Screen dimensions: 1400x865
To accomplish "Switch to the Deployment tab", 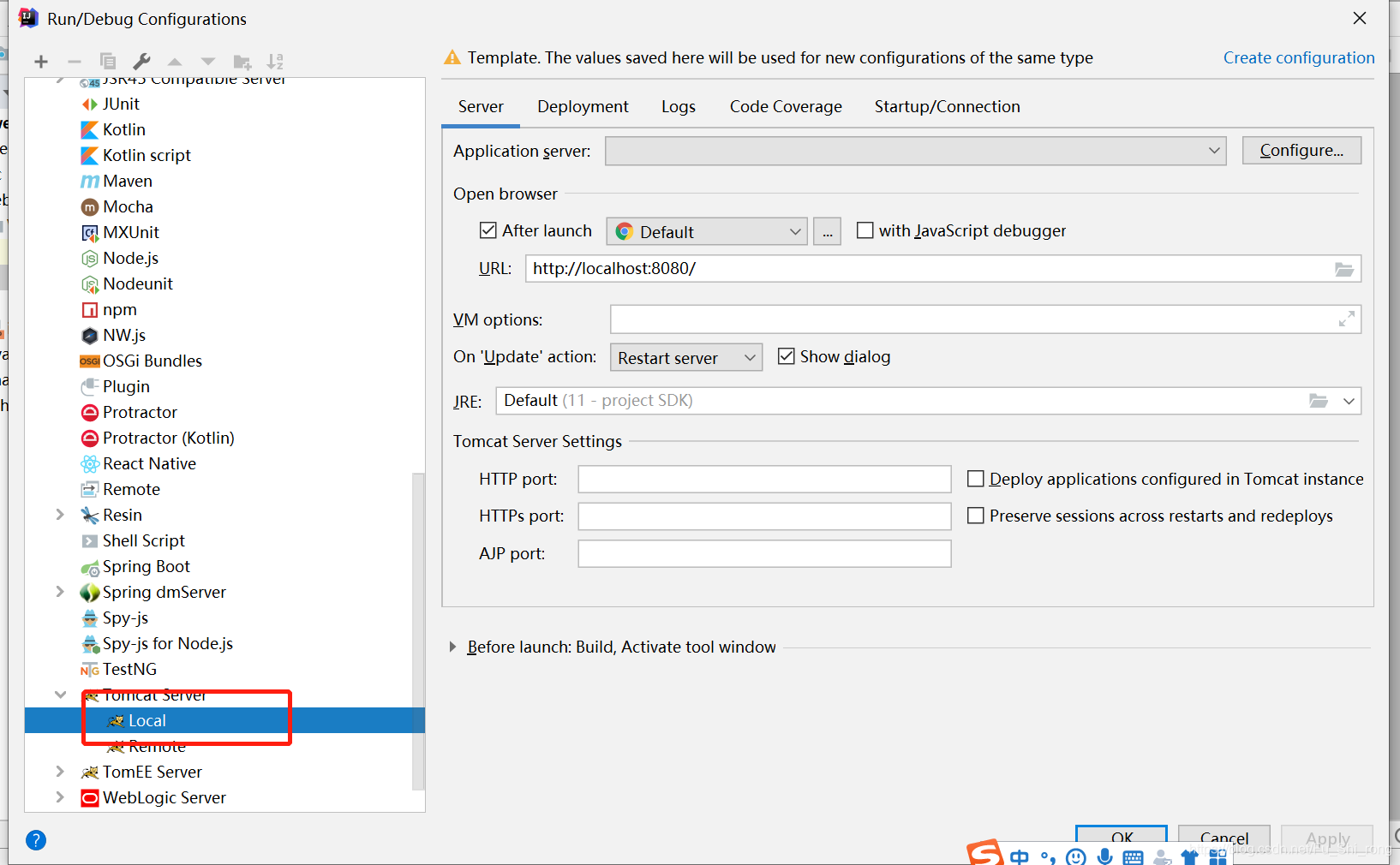I will (583, 107).
